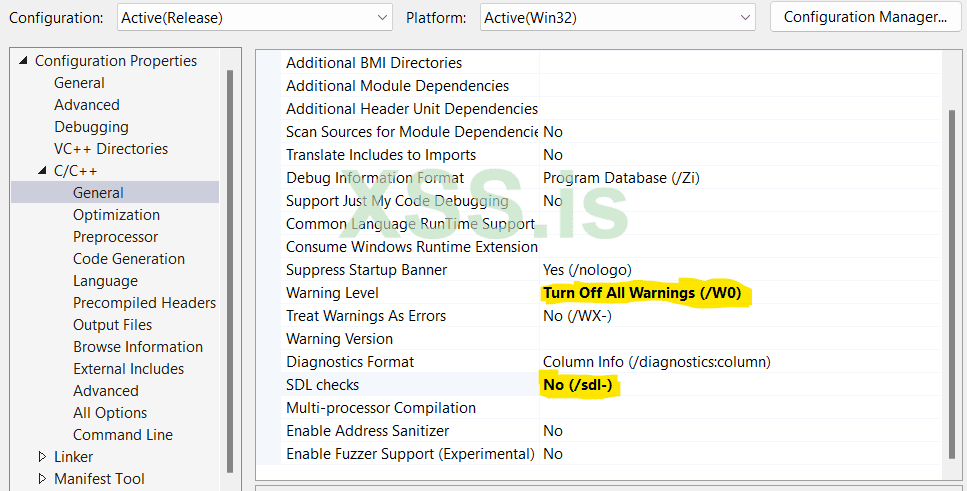967x491 pixels.
Task: Expand the Linker tree node
Action: 42,457
